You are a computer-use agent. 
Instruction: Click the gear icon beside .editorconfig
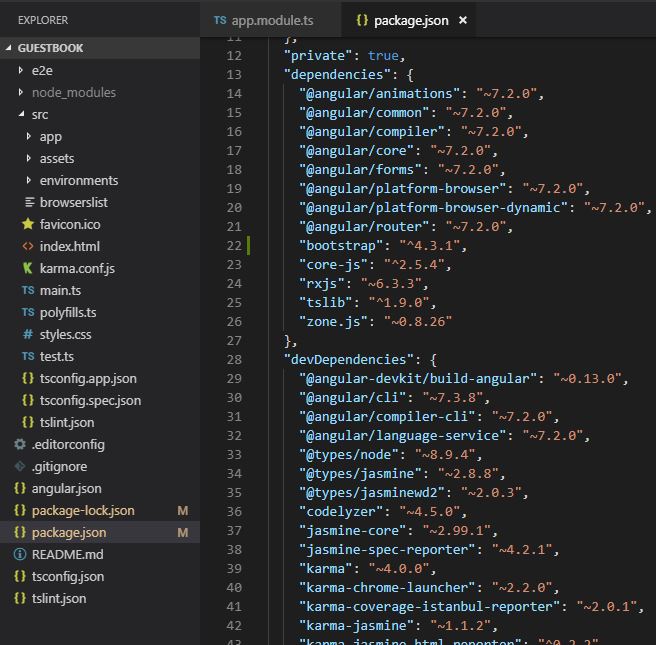(20, 444)
